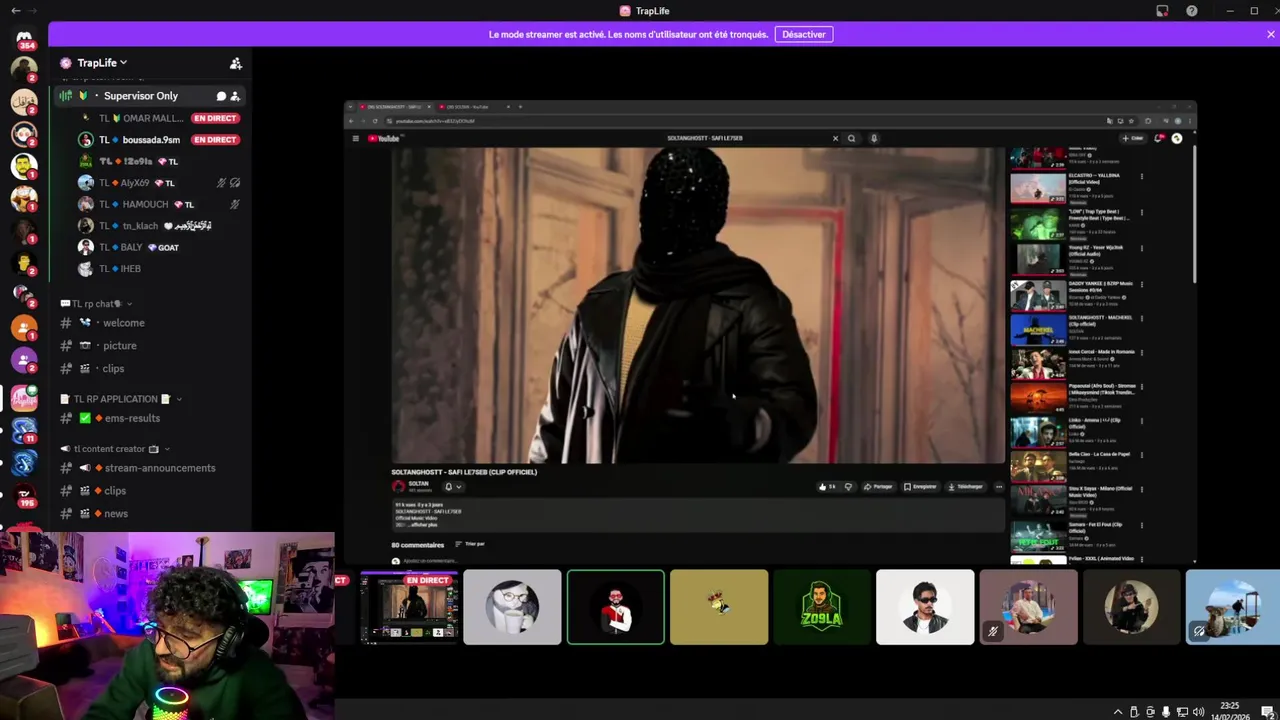Viewport: 1280px width, 720px height.
Task: Open more actions ellipsis under video
Action: click(998, 487)
